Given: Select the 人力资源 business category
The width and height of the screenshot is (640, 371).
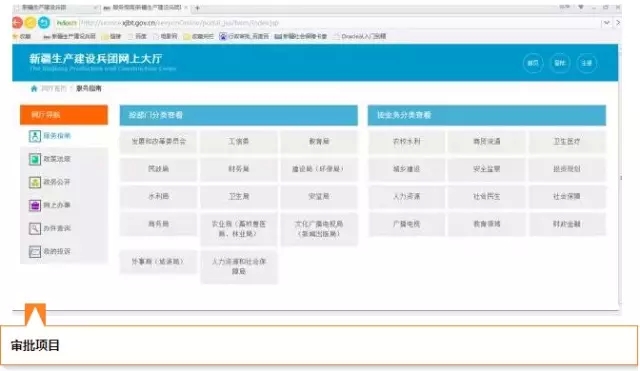Looking at the screenshot, I should pos(407,196).
